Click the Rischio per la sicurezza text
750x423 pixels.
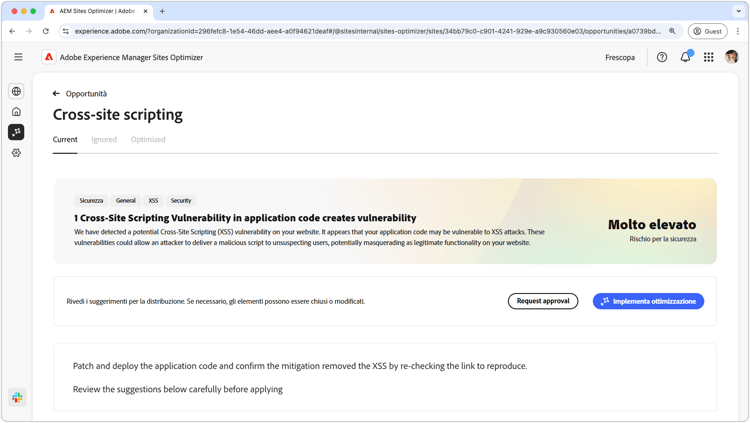pyautogui.click(x=663, y=239)
